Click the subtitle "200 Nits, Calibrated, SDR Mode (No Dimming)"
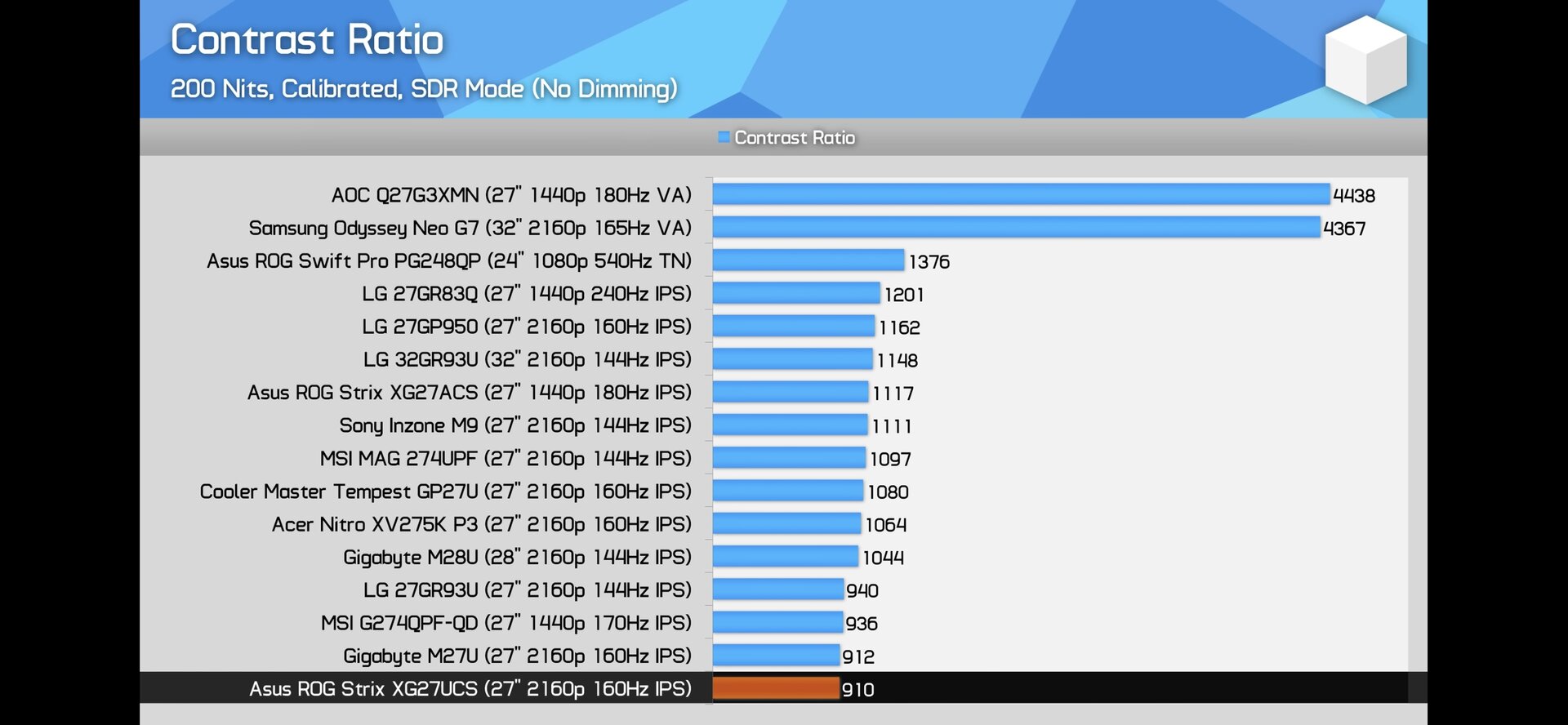The width and height of the screenshot is (1568, 725). click(424, 88)
